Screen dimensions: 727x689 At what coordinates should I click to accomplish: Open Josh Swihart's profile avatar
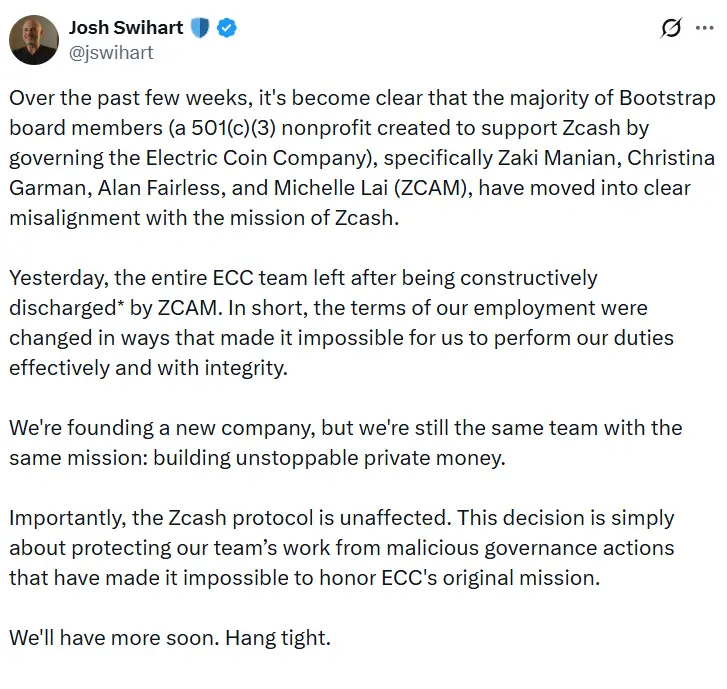pos(34,40)
